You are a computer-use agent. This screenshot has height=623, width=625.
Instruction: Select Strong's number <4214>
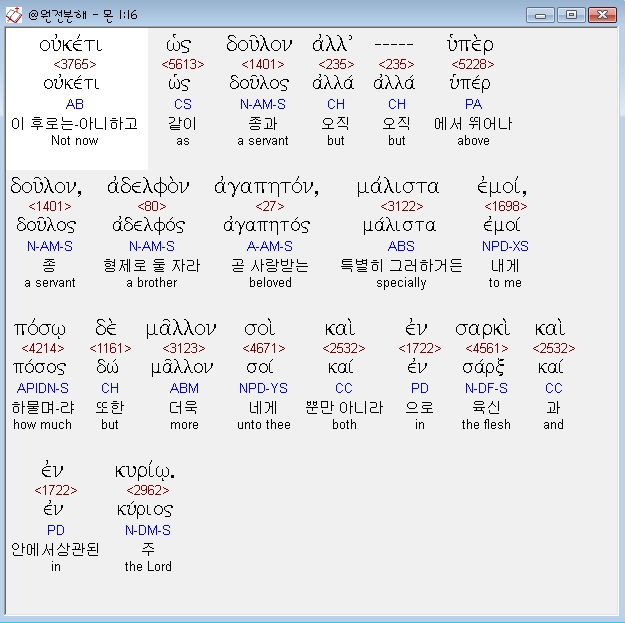click(x=43, y=348)
